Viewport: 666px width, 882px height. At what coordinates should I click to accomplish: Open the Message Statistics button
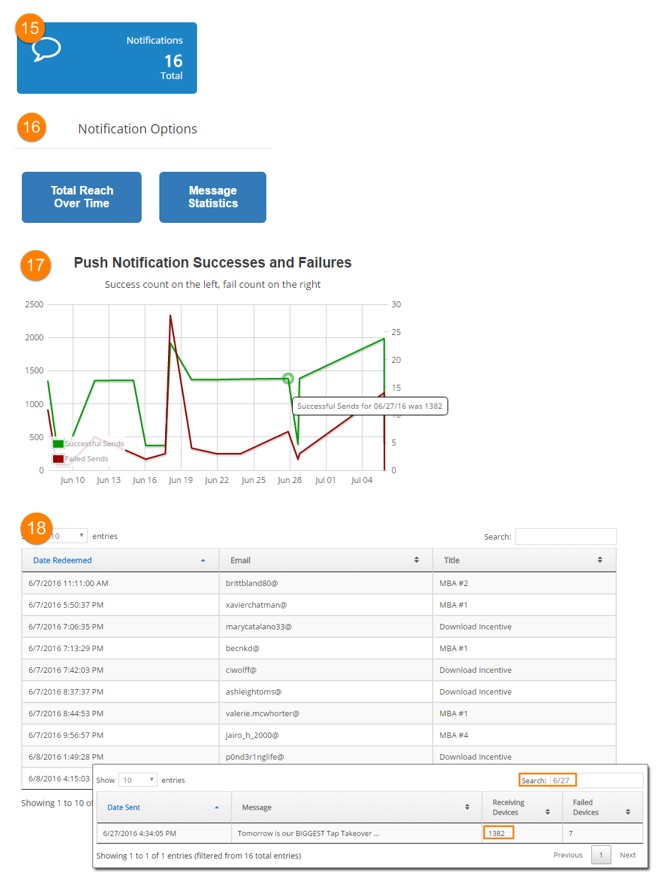[213, 197]
